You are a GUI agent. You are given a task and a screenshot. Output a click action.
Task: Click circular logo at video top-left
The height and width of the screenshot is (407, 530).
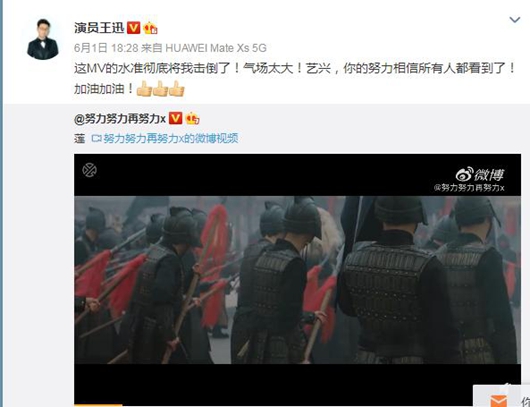point(90,170)
